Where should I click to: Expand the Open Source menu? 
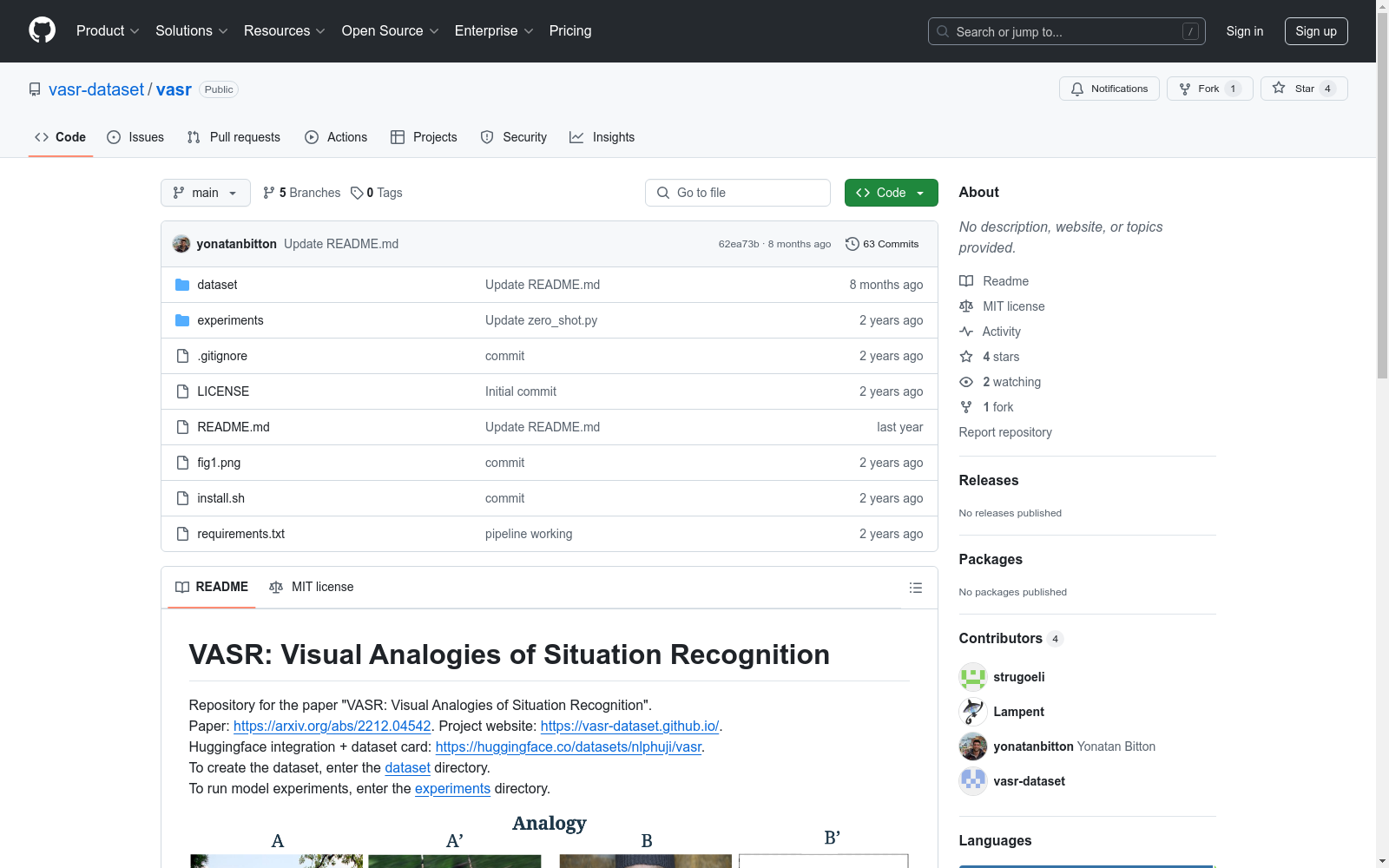[391, 31]
